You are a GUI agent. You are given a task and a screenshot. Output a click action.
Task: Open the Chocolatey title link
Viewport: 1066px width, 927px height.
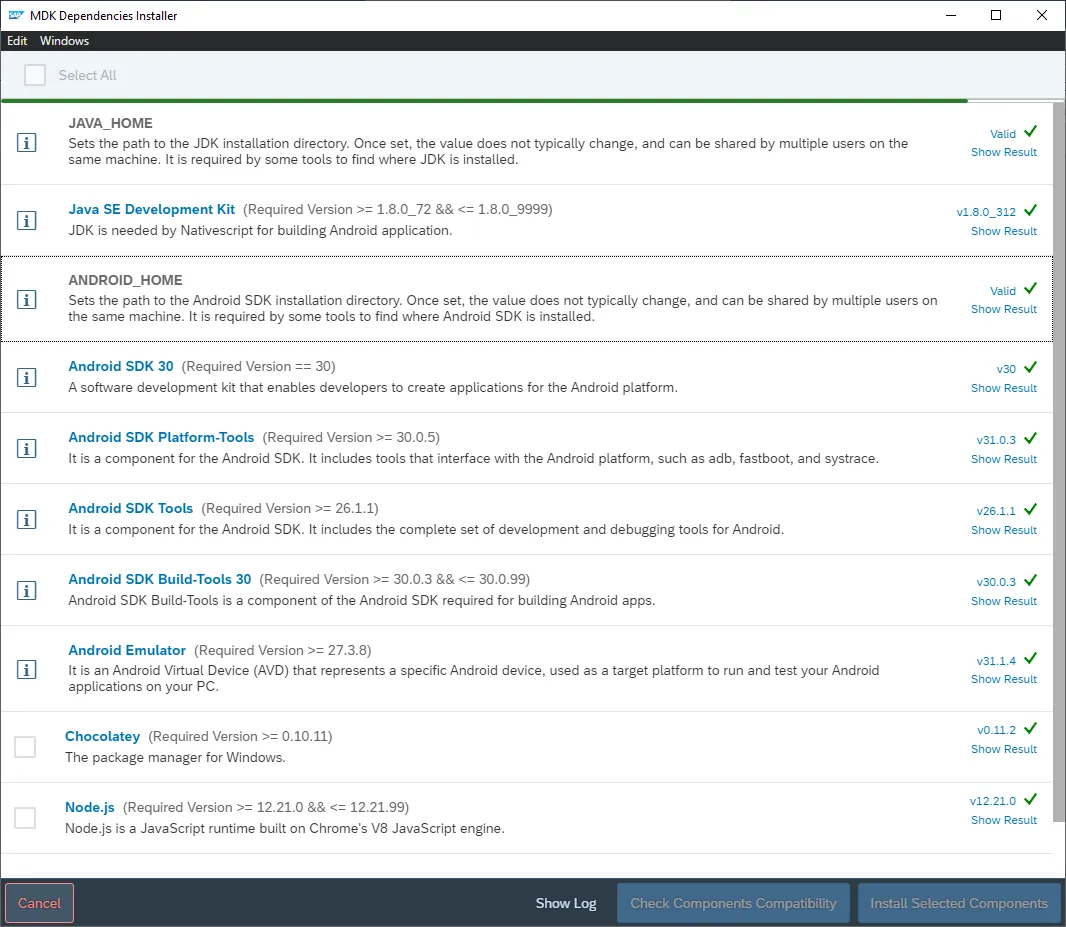(102, 736)
